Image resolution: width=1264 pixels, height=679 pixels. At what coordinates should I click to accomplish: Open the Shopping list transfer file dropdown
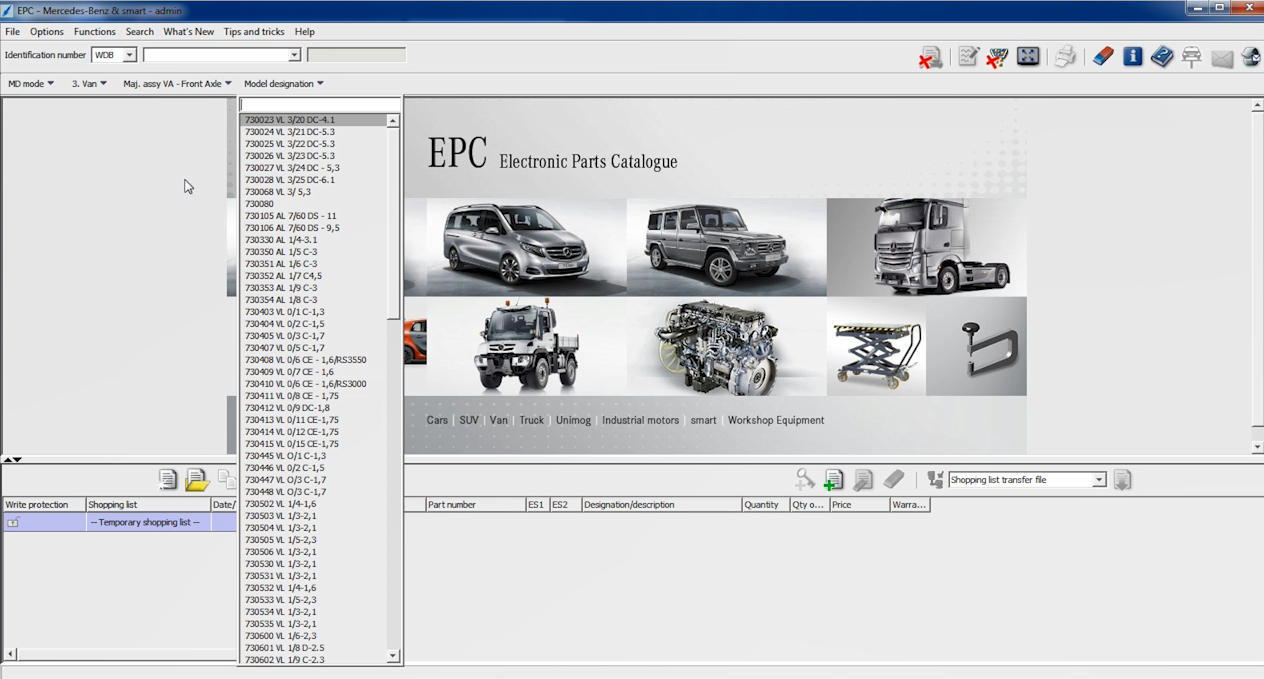click(x=1098, y=480)
